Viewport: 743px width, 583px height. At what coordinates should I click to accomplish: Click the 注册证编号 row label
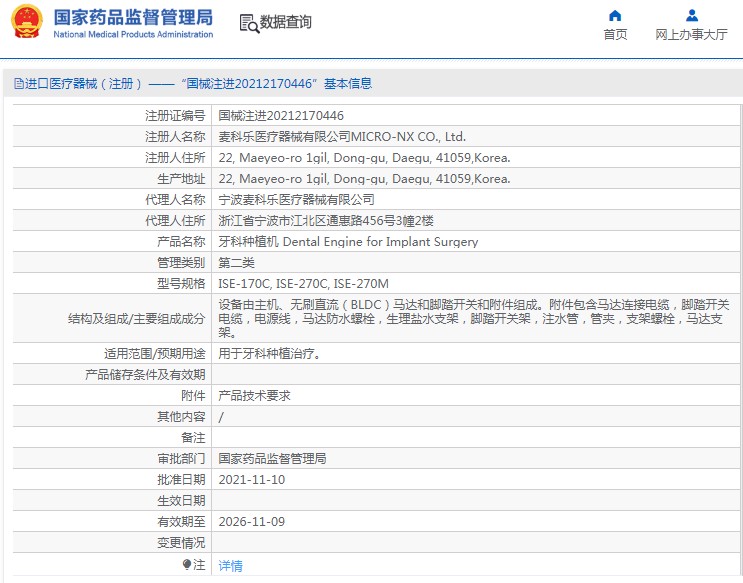[175, 116]
